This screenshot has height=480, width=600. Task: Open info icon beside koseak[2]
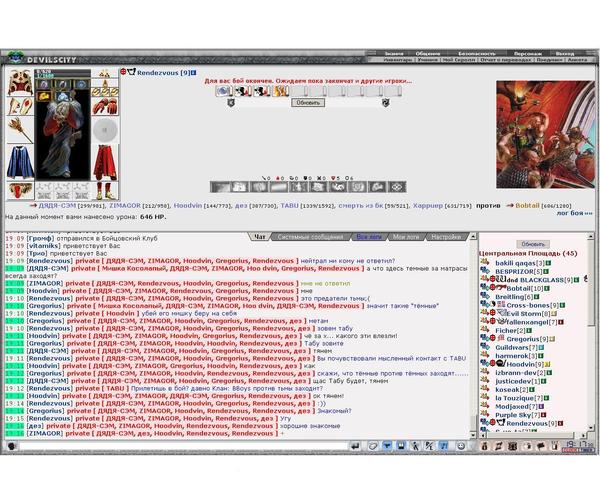tap(532, 390)
